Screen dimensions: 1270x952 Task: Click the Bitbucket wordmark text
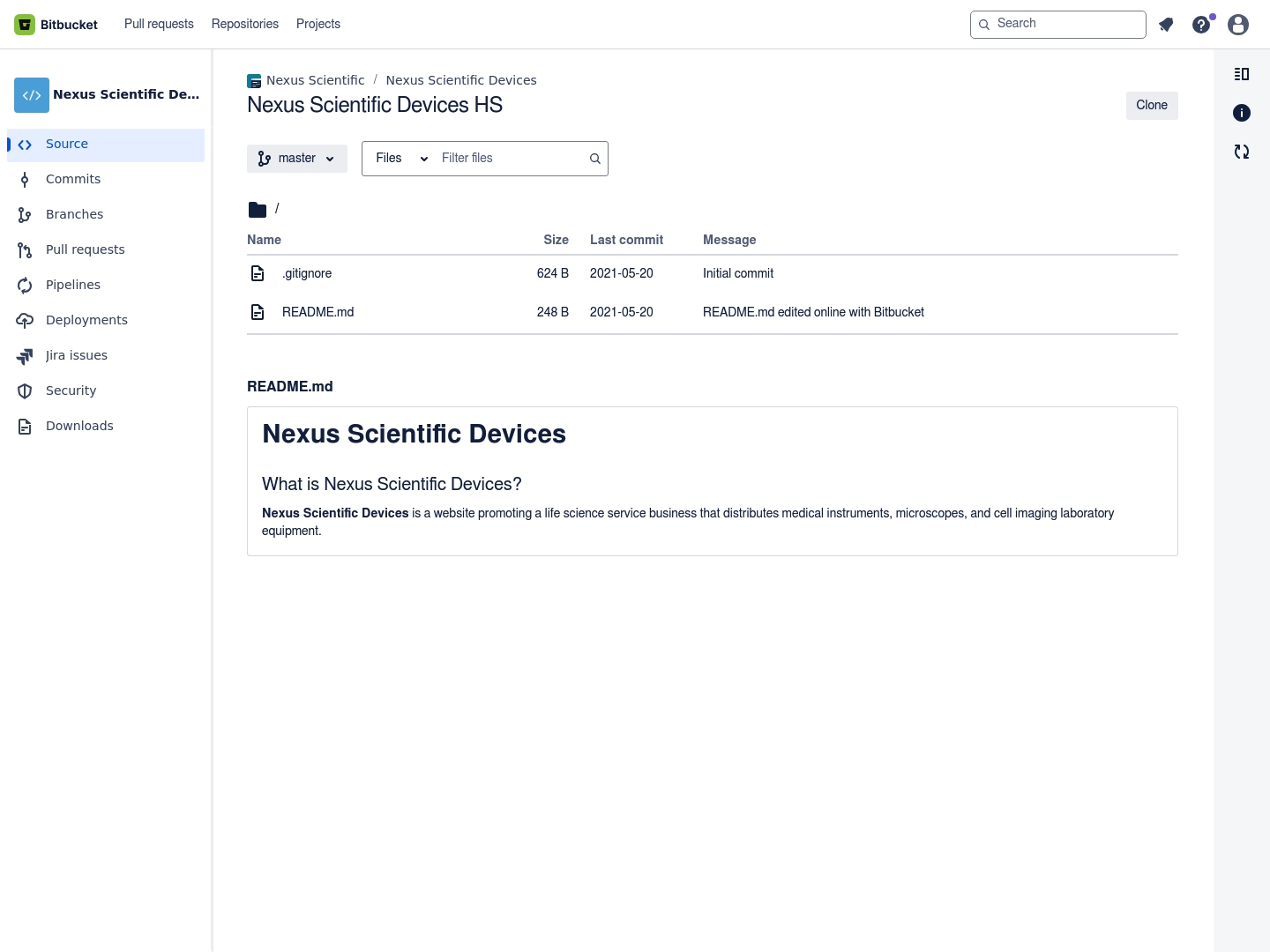pos(69,25)
